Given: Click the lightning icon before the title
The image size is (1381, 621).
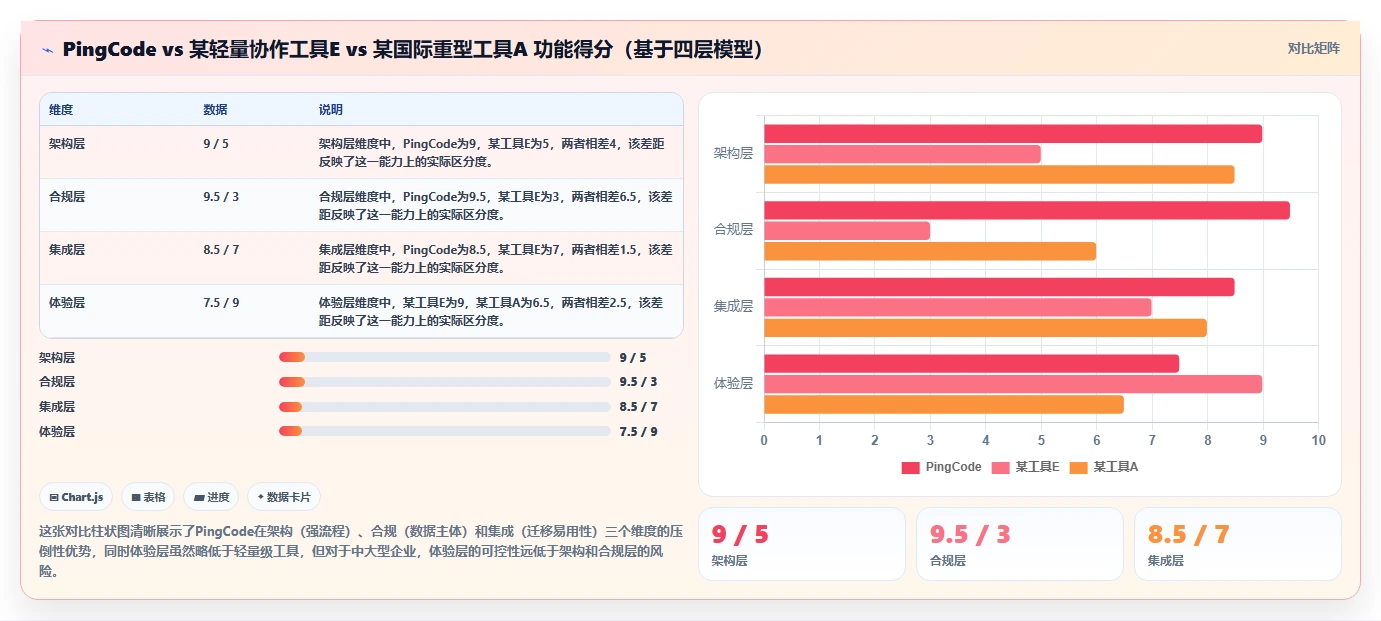Looking at the screenshot, I should coord(48,50).
